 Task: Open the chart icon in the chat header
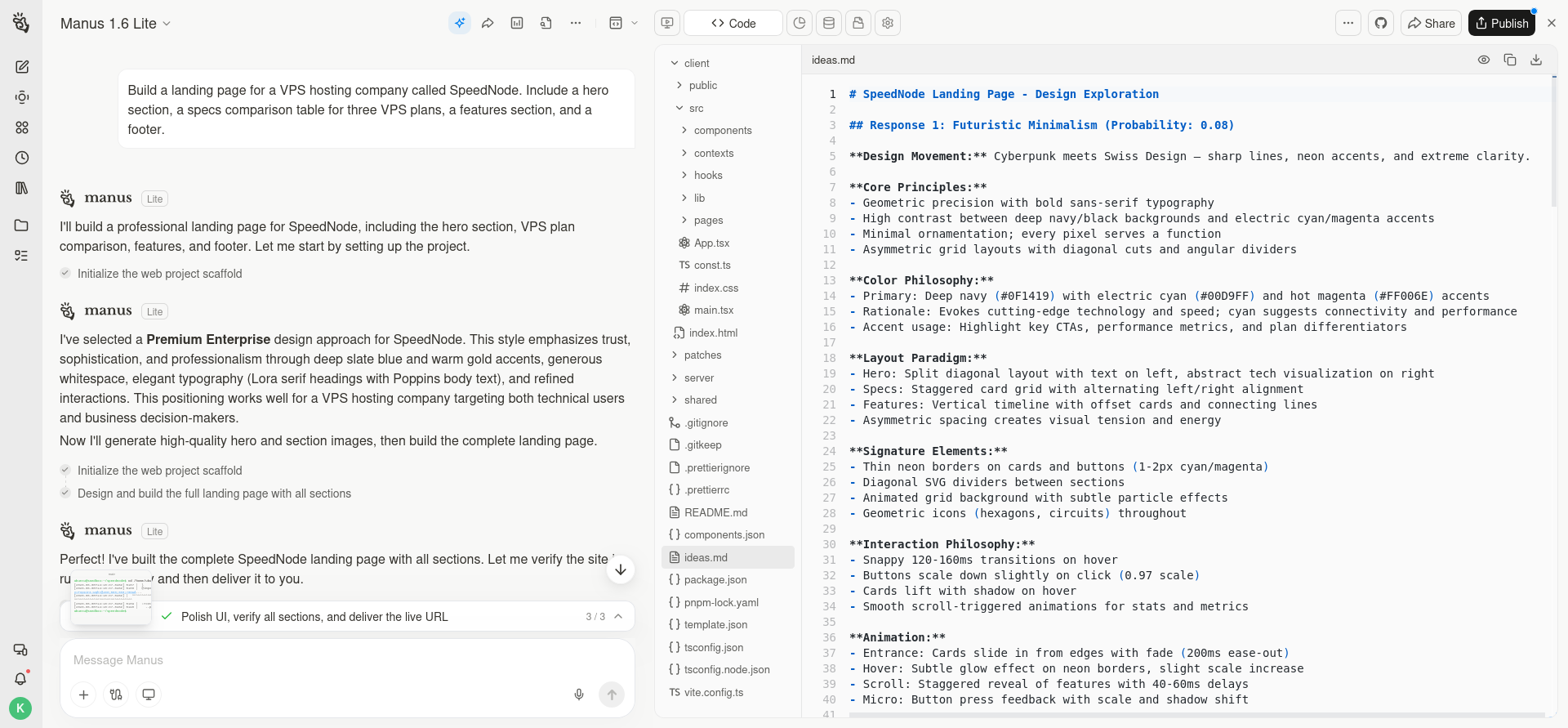click(517, 23)
